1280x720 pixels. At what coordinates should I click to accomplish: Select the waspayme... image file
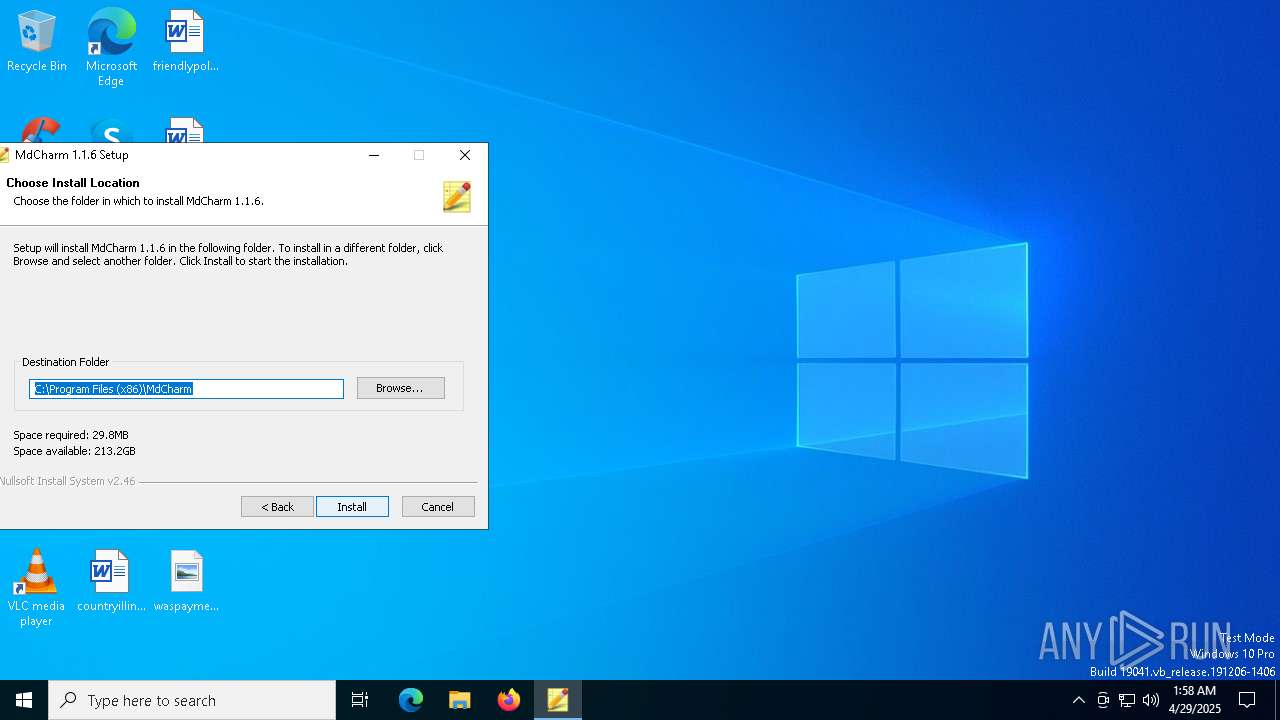point(186,581)
